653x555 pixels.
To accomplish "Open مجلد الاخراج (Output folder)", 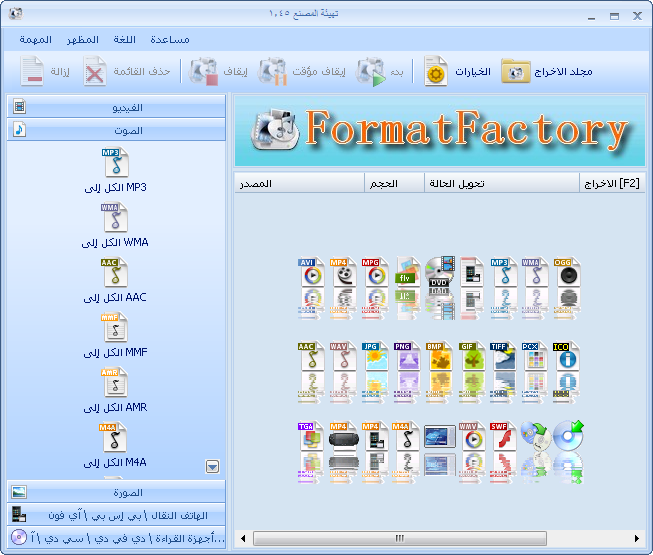I will tap(547, 72).
